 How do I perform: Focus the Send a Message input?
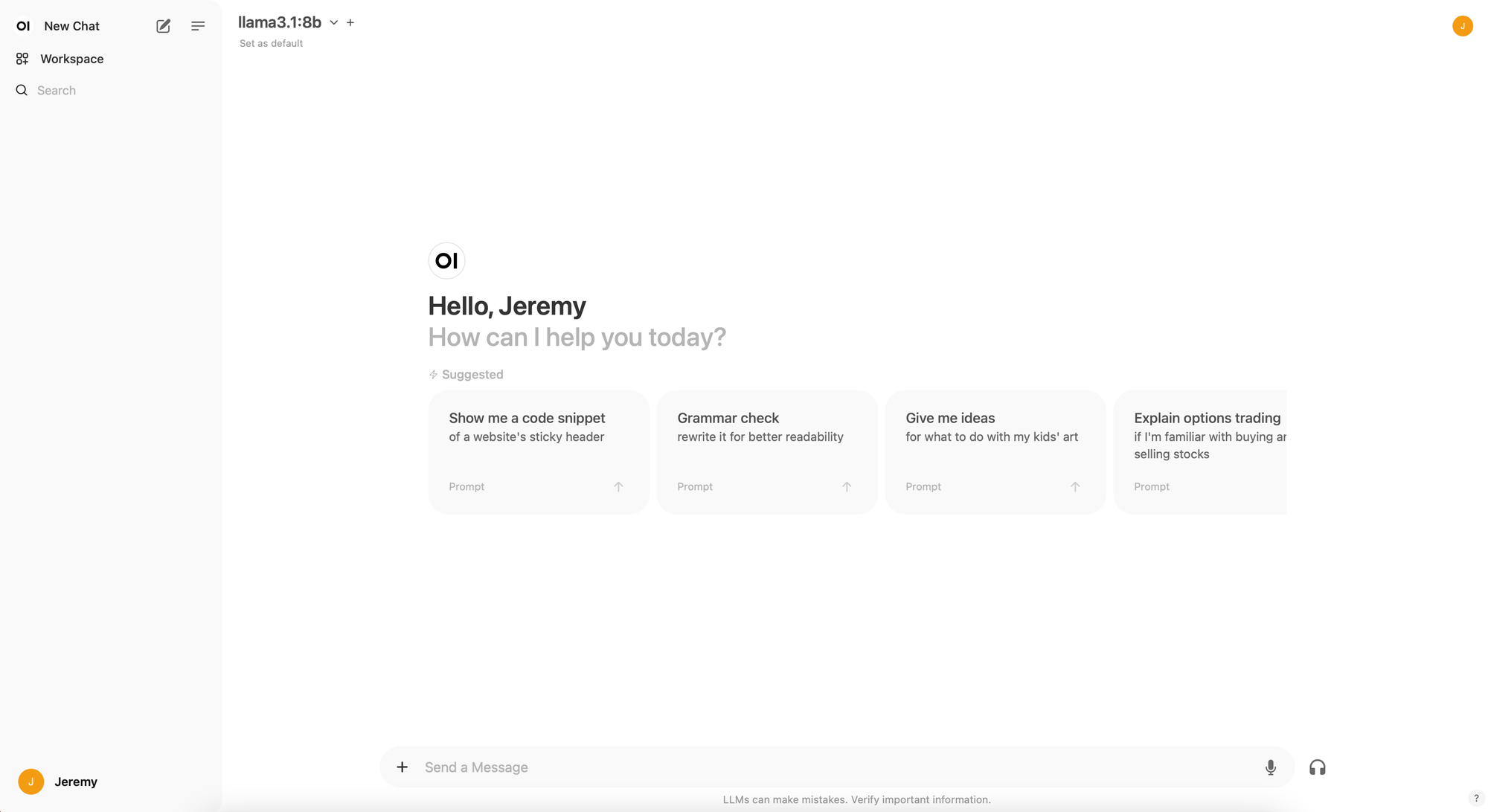(833, 767)
